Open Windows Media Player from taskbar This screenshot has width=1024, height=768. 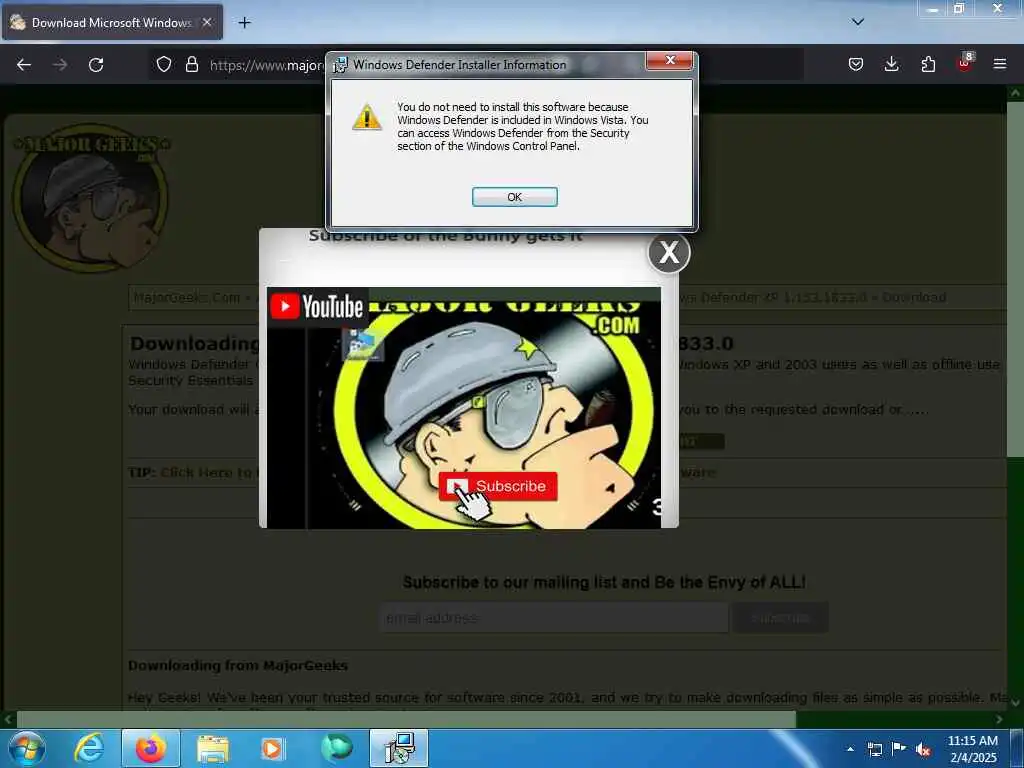tap(272, 748)
